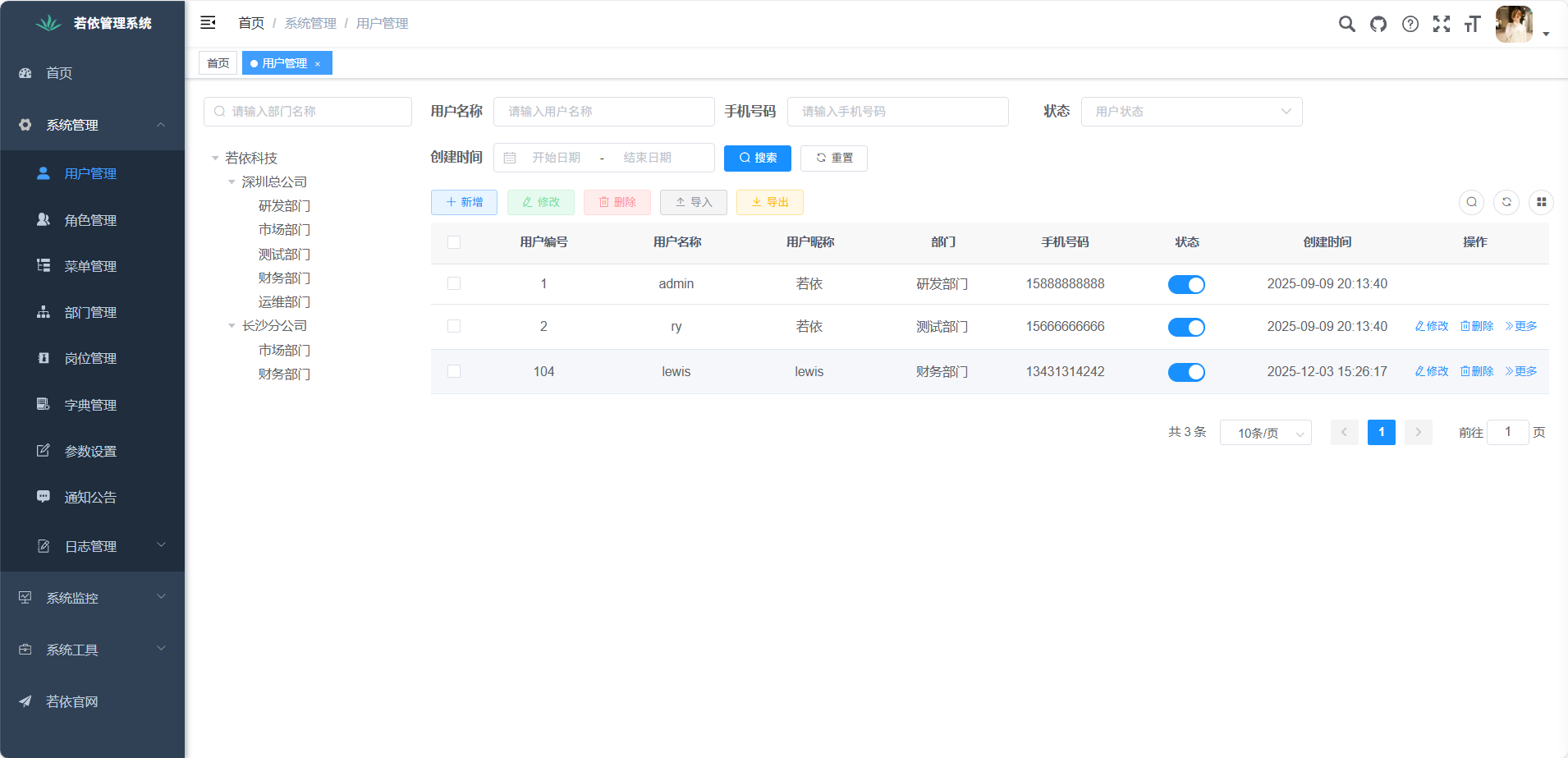Open the 10条/页 page size dropdown
Image resolution: width=1568 pixels, height=758 pixels.
pos(1265,432)
